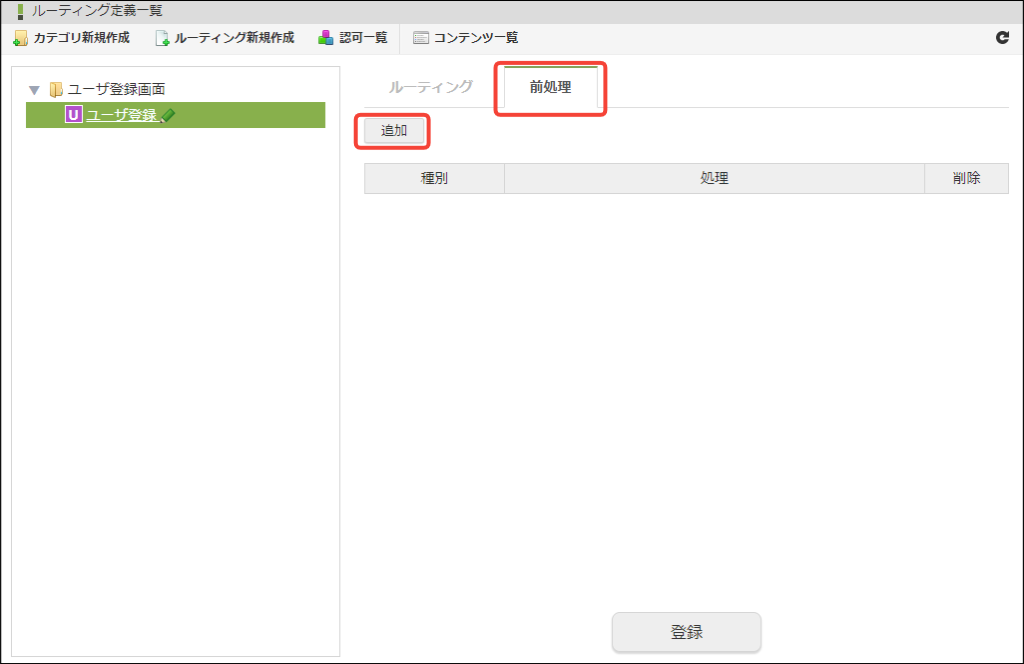Select the 前処理 tab
The width and height of the screenshot is (1024, 664).
click(551, 87)
